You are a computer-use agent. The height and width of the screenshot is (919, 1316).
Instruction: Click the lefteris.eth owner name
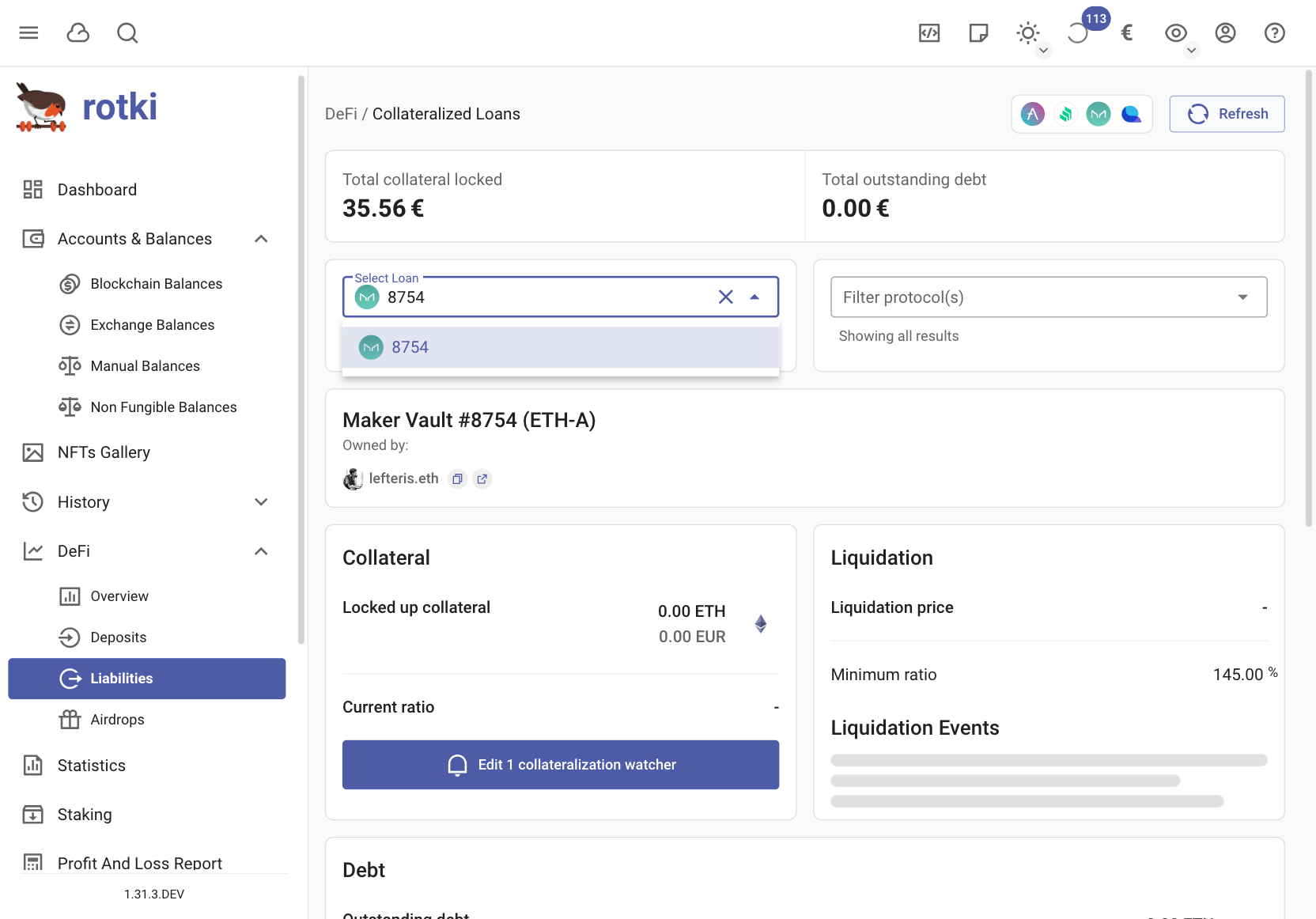404,478
